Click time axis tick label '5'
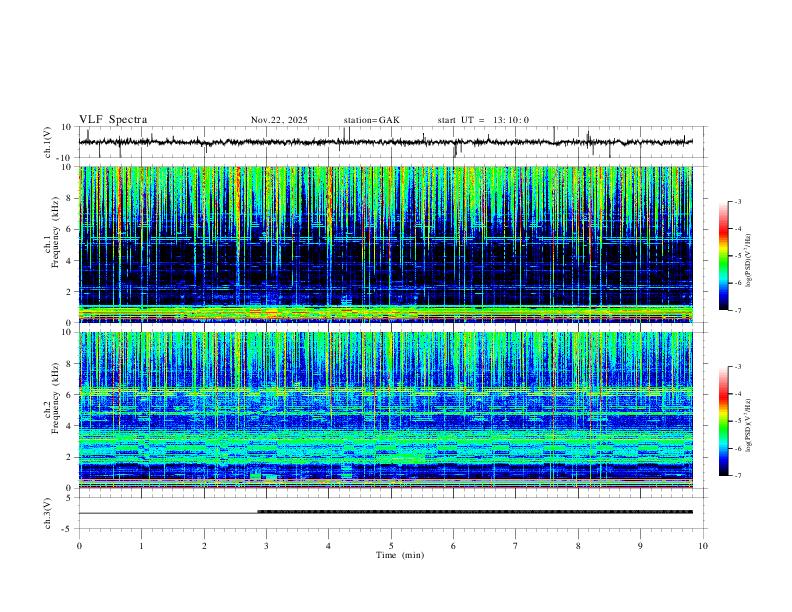 coord(391,546)
